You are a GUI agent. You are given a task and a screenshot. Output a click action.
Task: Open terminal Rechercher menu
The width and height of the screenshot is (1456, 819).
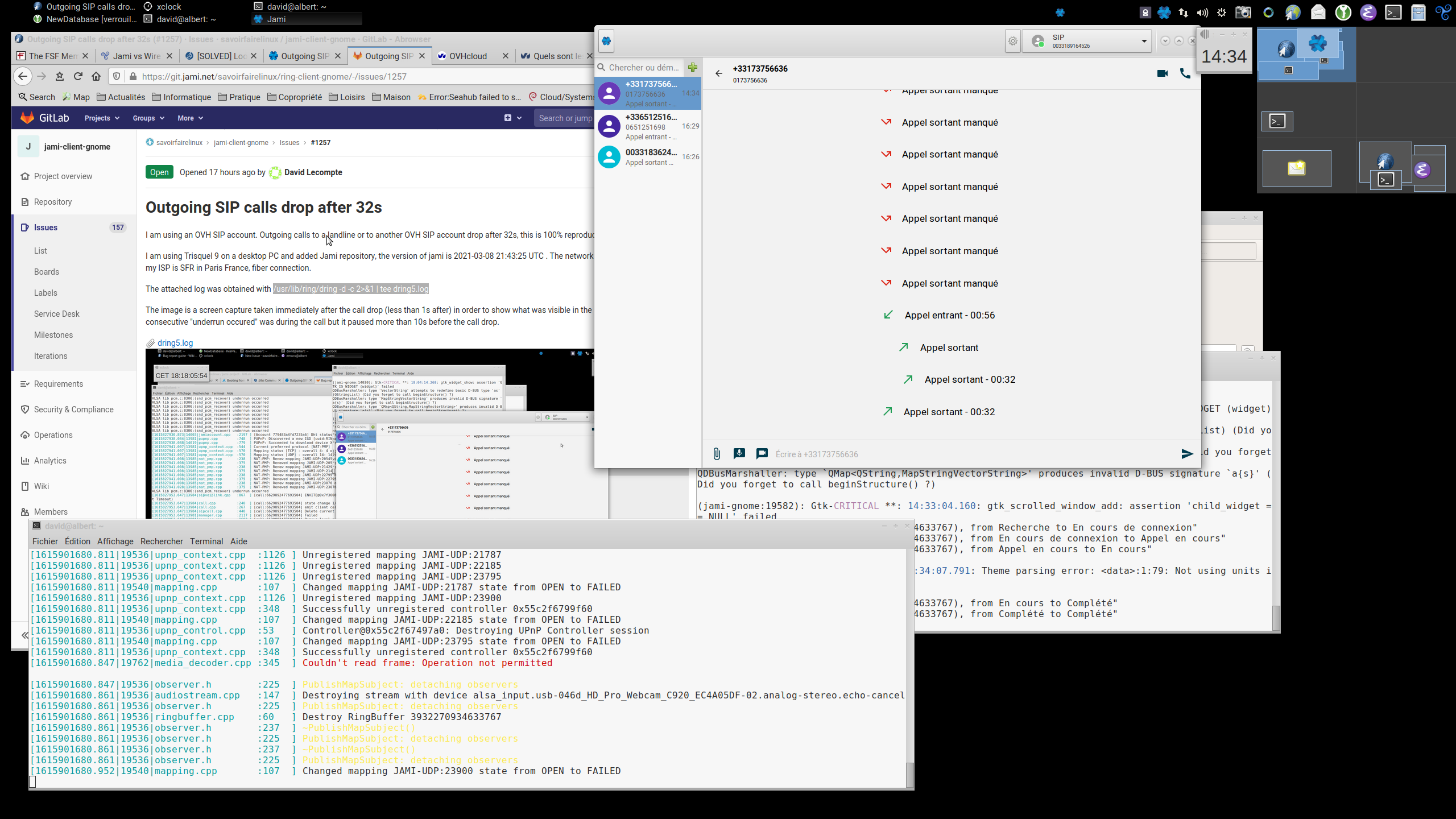pyautogui.click(x=162, y=541)
